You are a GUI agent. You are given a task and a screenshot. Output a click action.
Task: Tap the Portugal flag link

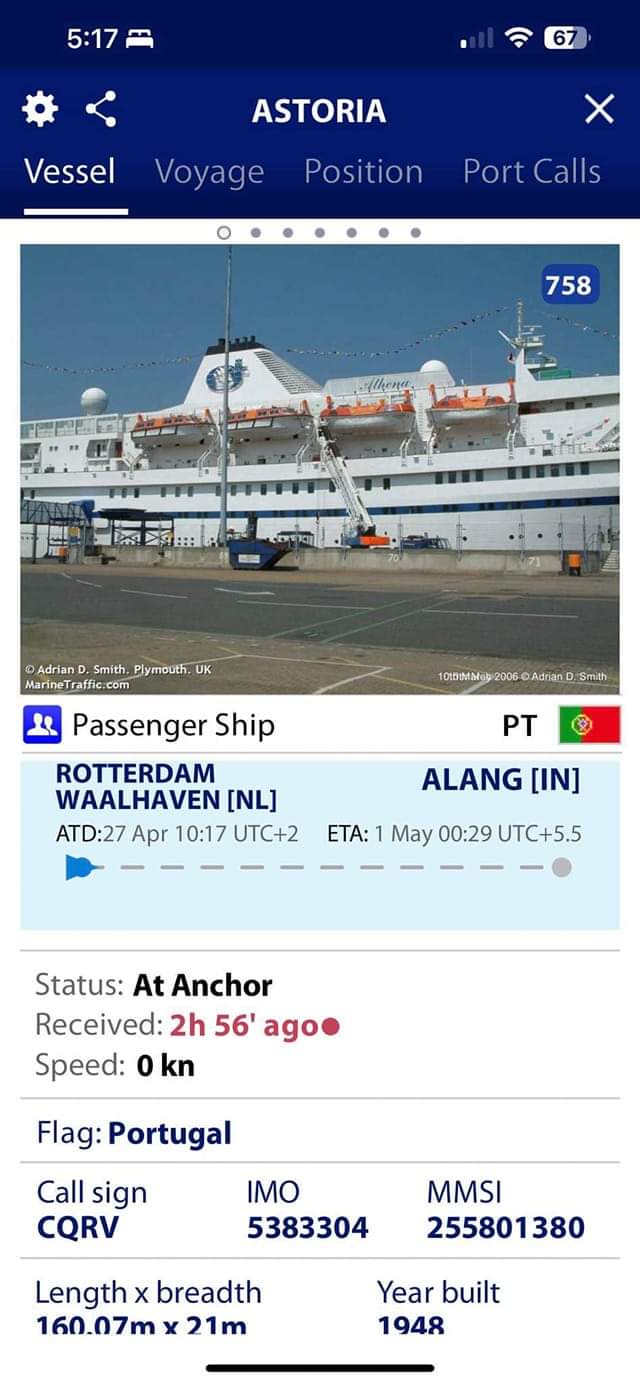coord(169,1133)
